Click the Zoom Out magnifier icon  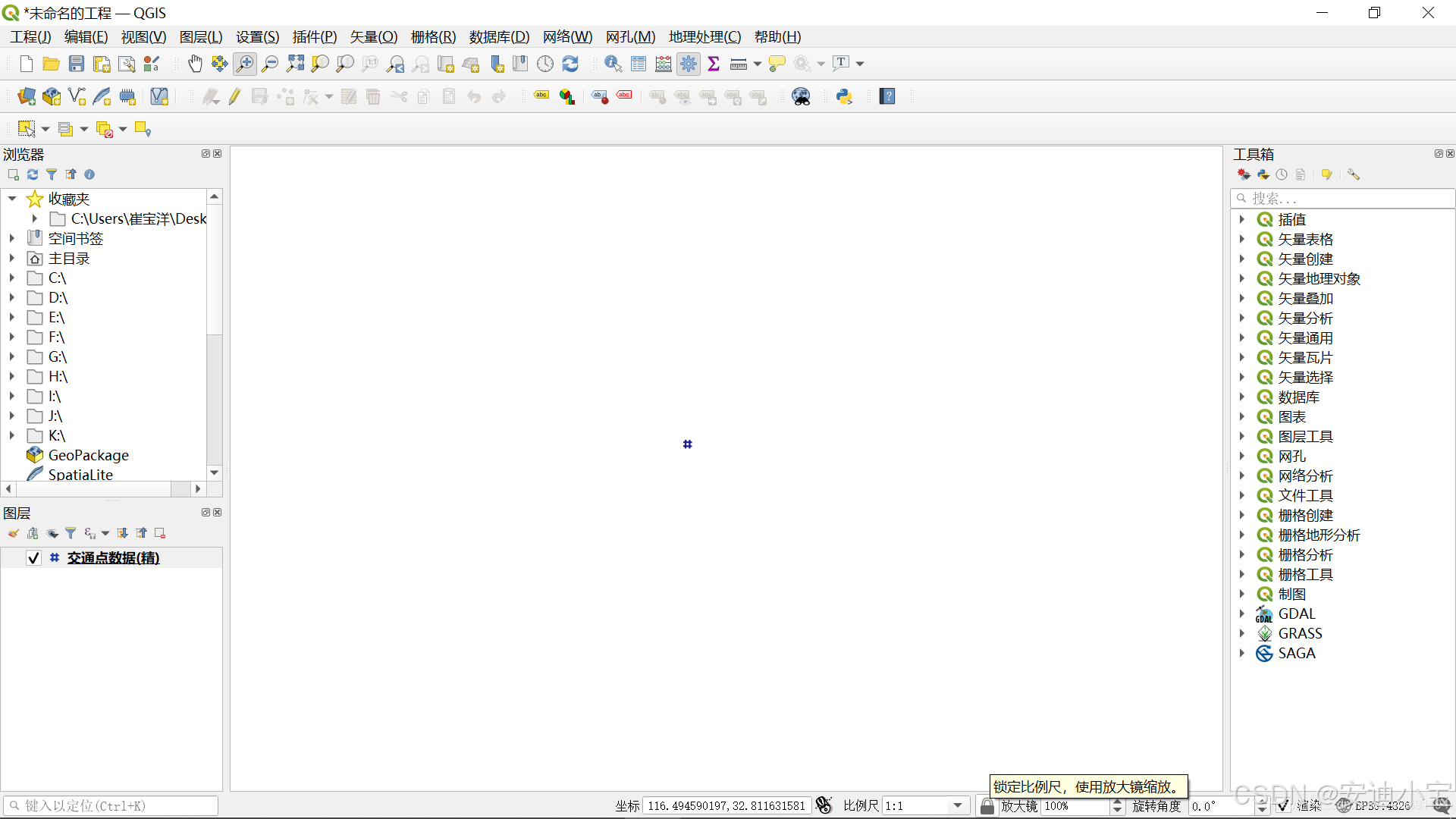click(270, 64)
